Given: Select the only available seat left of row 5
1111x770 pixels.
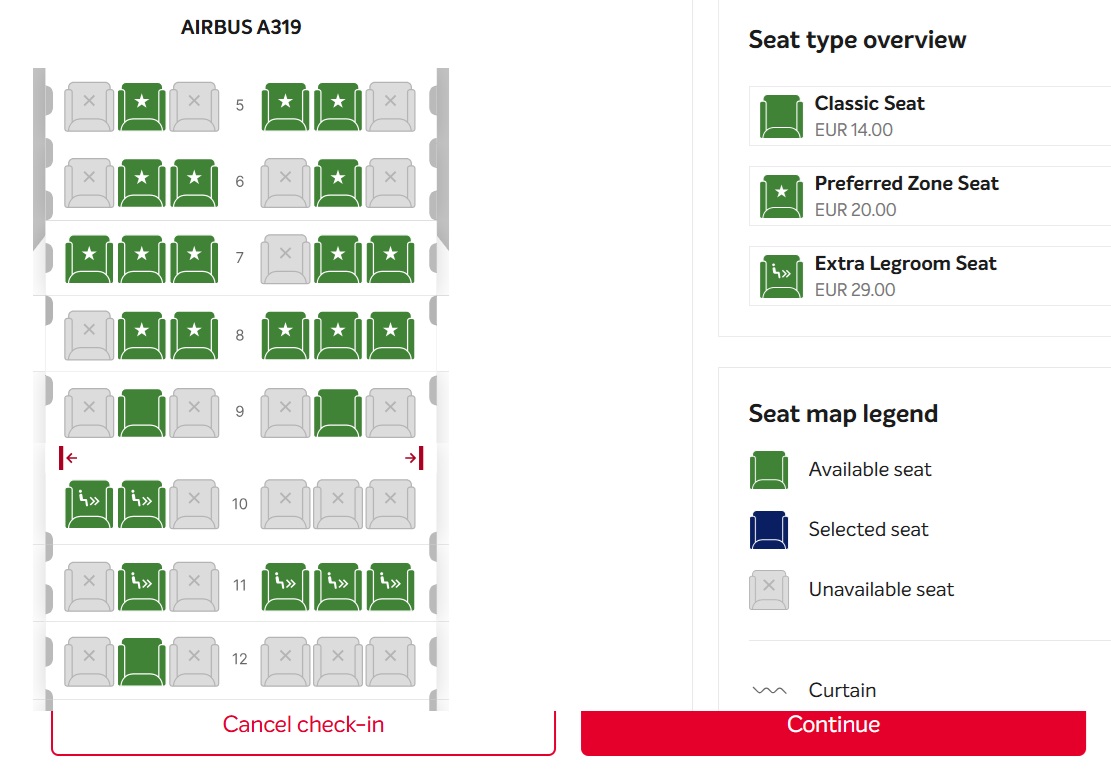Looking at the screenshot, I should tap(141, 106).
